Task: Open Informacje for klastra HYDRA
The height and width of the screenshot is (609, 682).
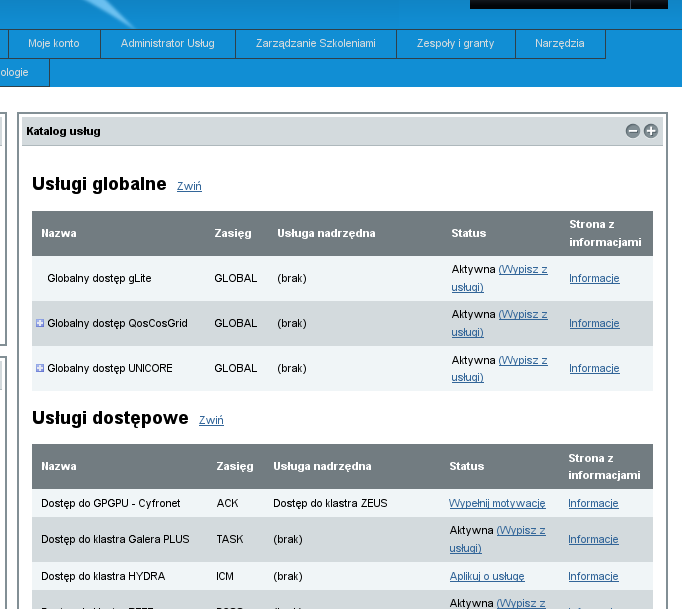Action: (x=593, y=576)
